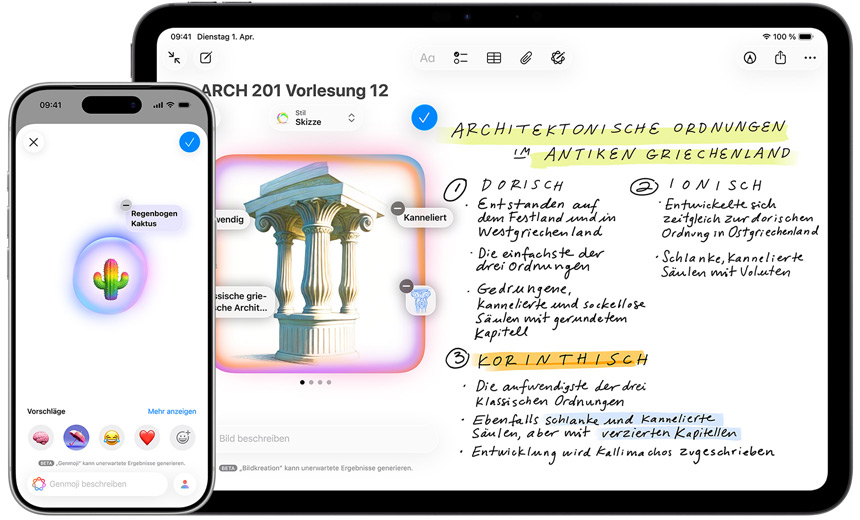The image size is (860, 520).
Task: Choose the umbrella Genmoji suggestion
Action: pos(77,437)
